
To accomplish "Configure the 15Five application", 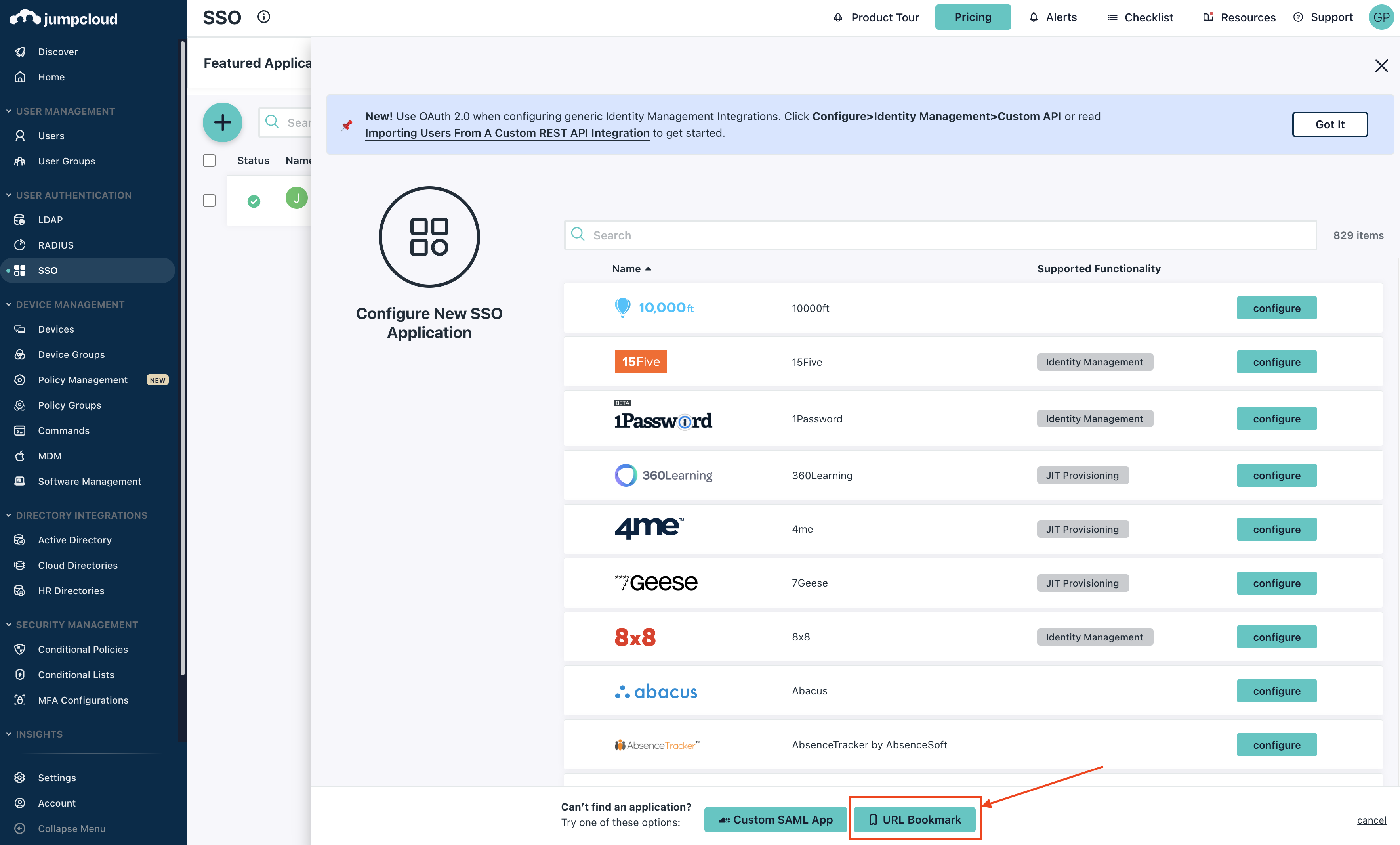I will 1276,361.
